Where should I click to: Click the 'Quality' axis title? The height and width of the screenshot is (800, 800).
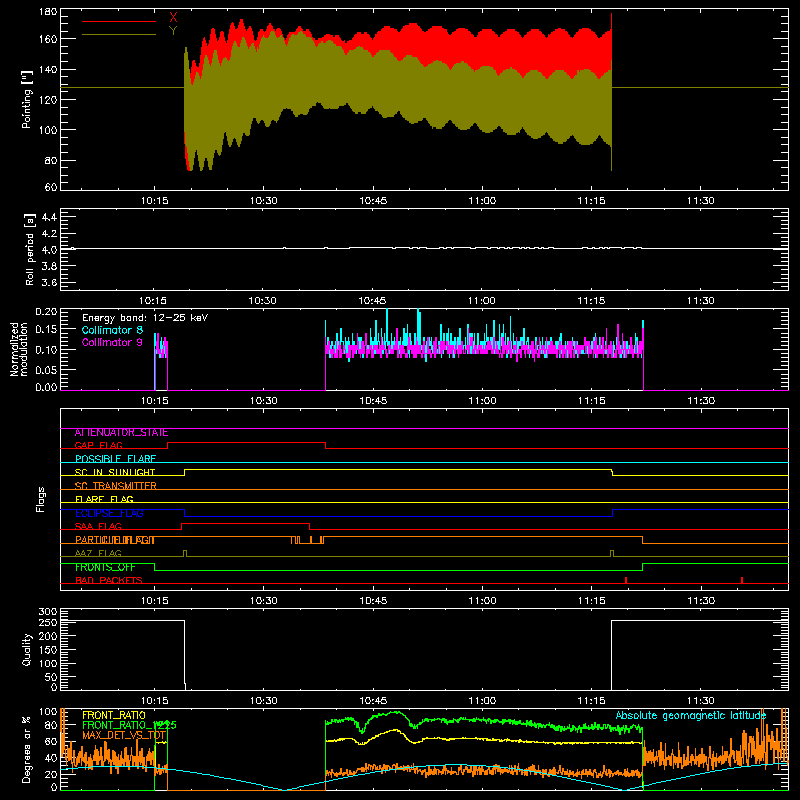point(27,649)
